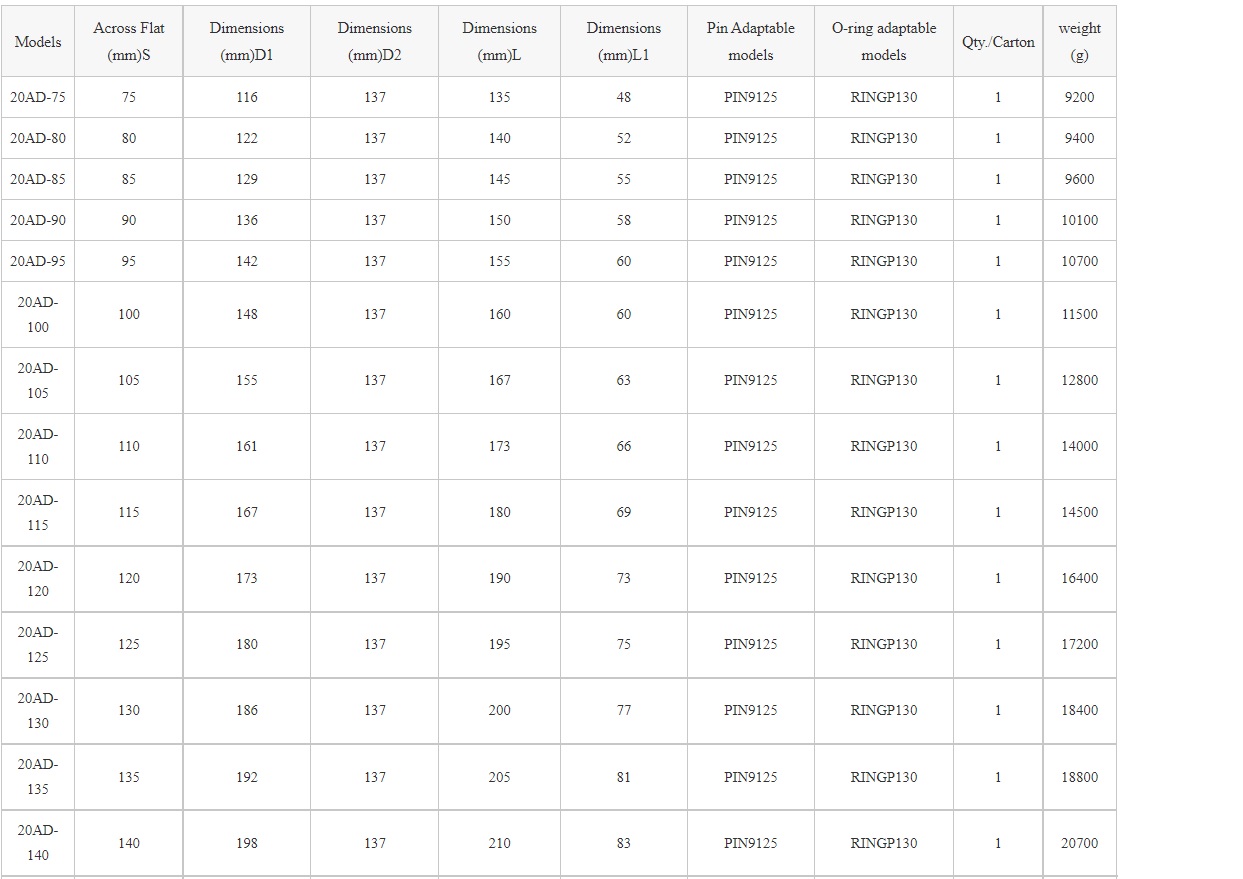Click the 20AD-125 model cell
The image size is (1243, 879).
(x=38, y=644)
